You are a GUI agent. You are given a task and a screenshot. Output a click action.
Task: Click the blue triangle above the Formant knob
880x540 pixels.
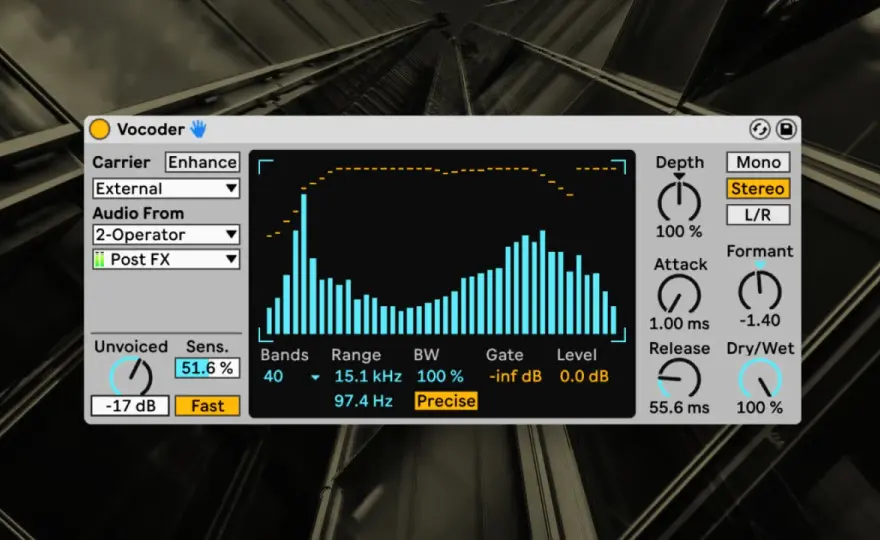(x=759, y=265)
